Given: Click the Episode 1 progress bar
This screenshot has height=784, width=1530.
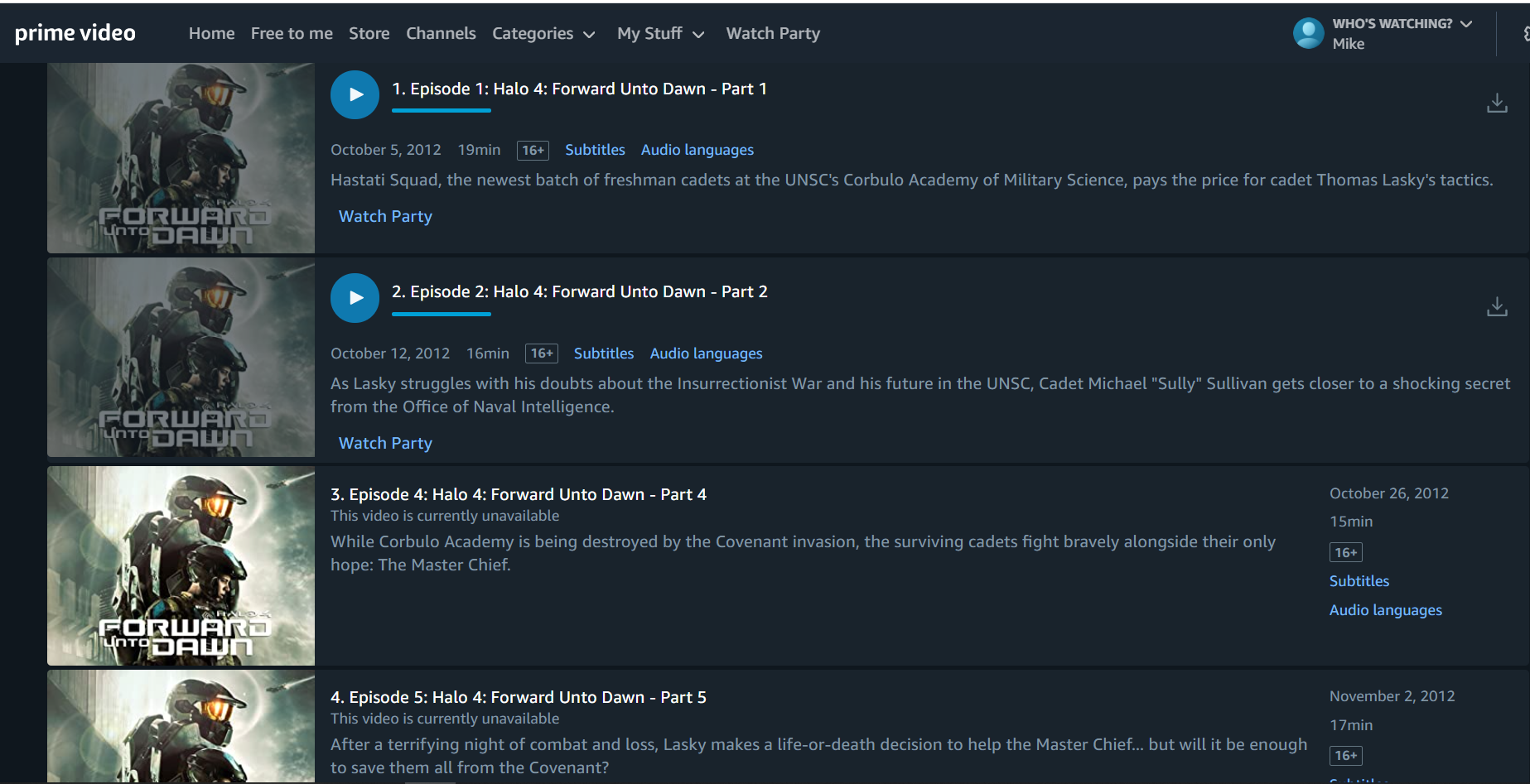Looking at the screenshot, I should (442, 110).
